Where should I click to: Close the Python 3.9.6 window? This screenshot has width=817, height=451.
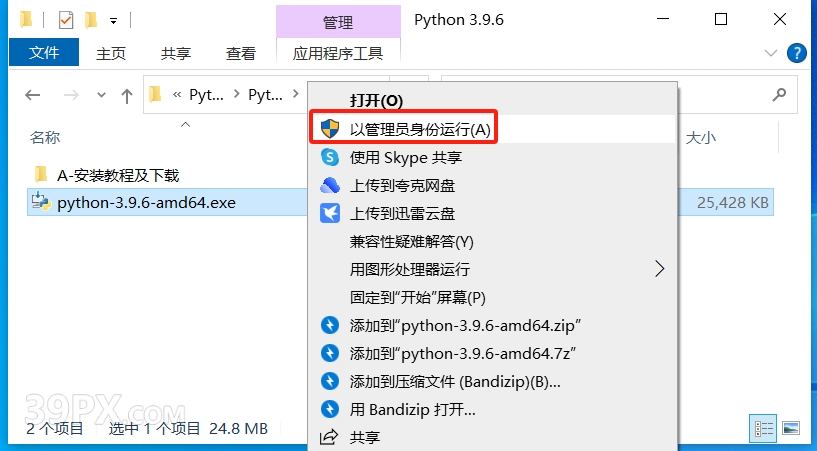779,19
